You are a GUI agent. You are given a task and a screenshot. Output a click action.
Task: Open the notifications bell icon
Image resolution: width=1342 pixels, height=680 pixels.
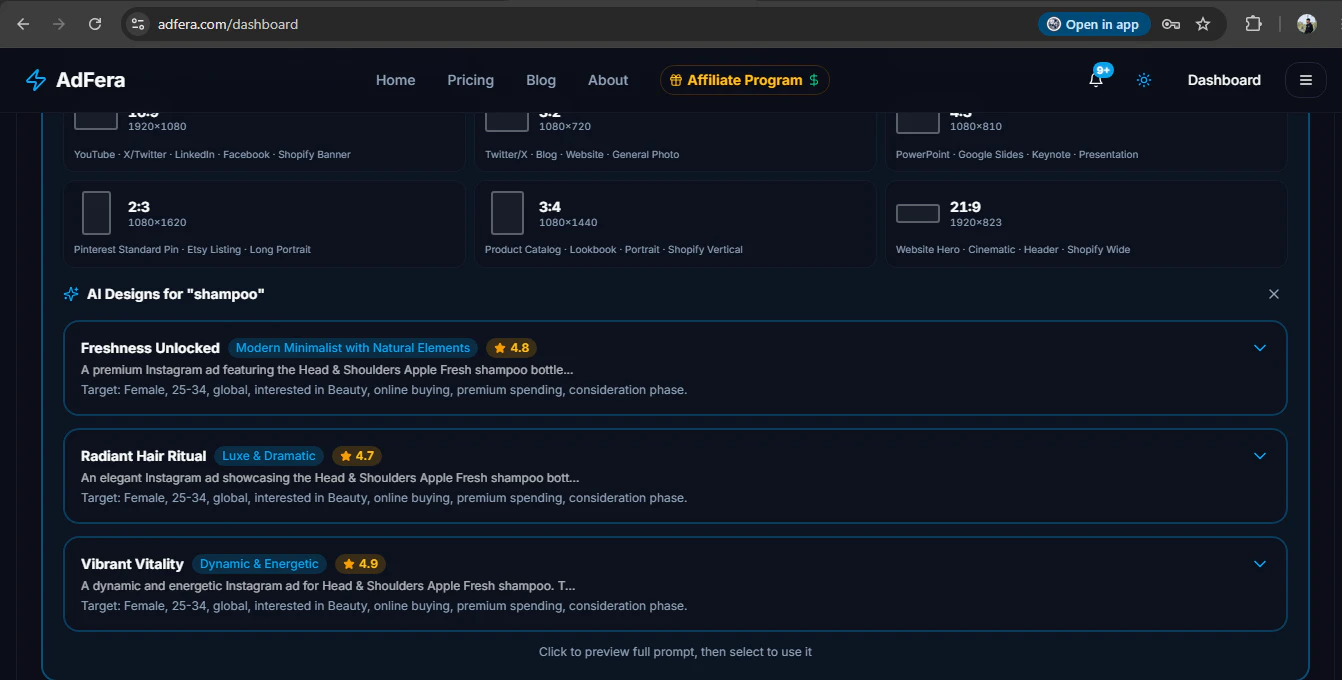[x=1096, y=80]
